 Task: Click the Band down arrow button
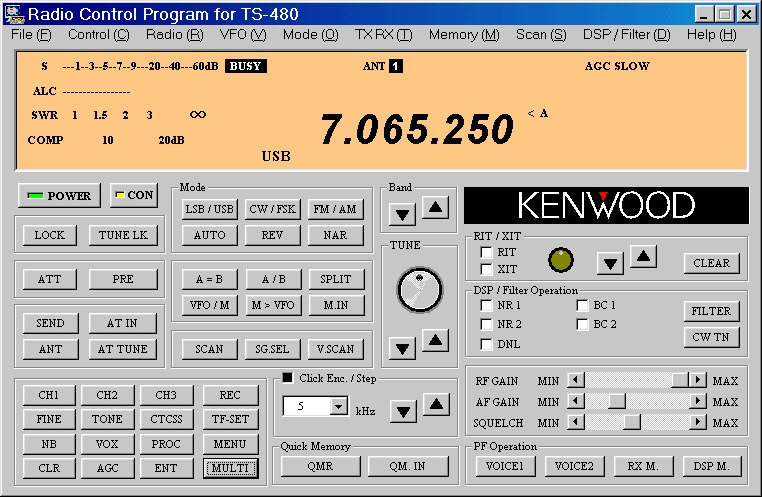(x=402, y=213)
